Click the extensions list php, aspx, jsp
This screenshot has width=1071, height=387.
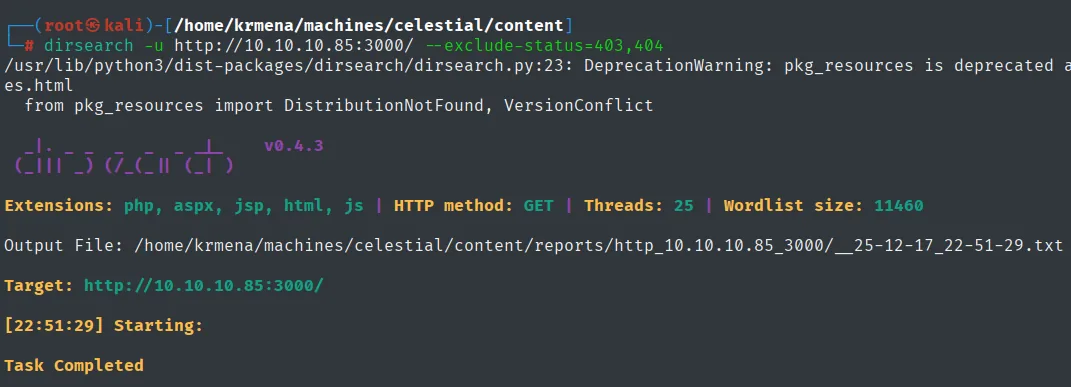(244, 205)
